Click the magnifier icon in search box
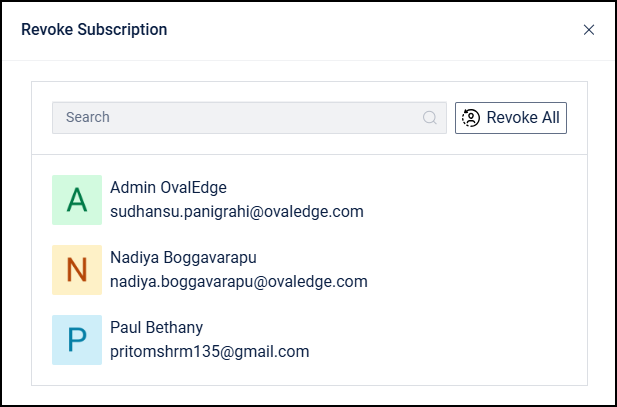617x407 pixels. click(430, 118)
